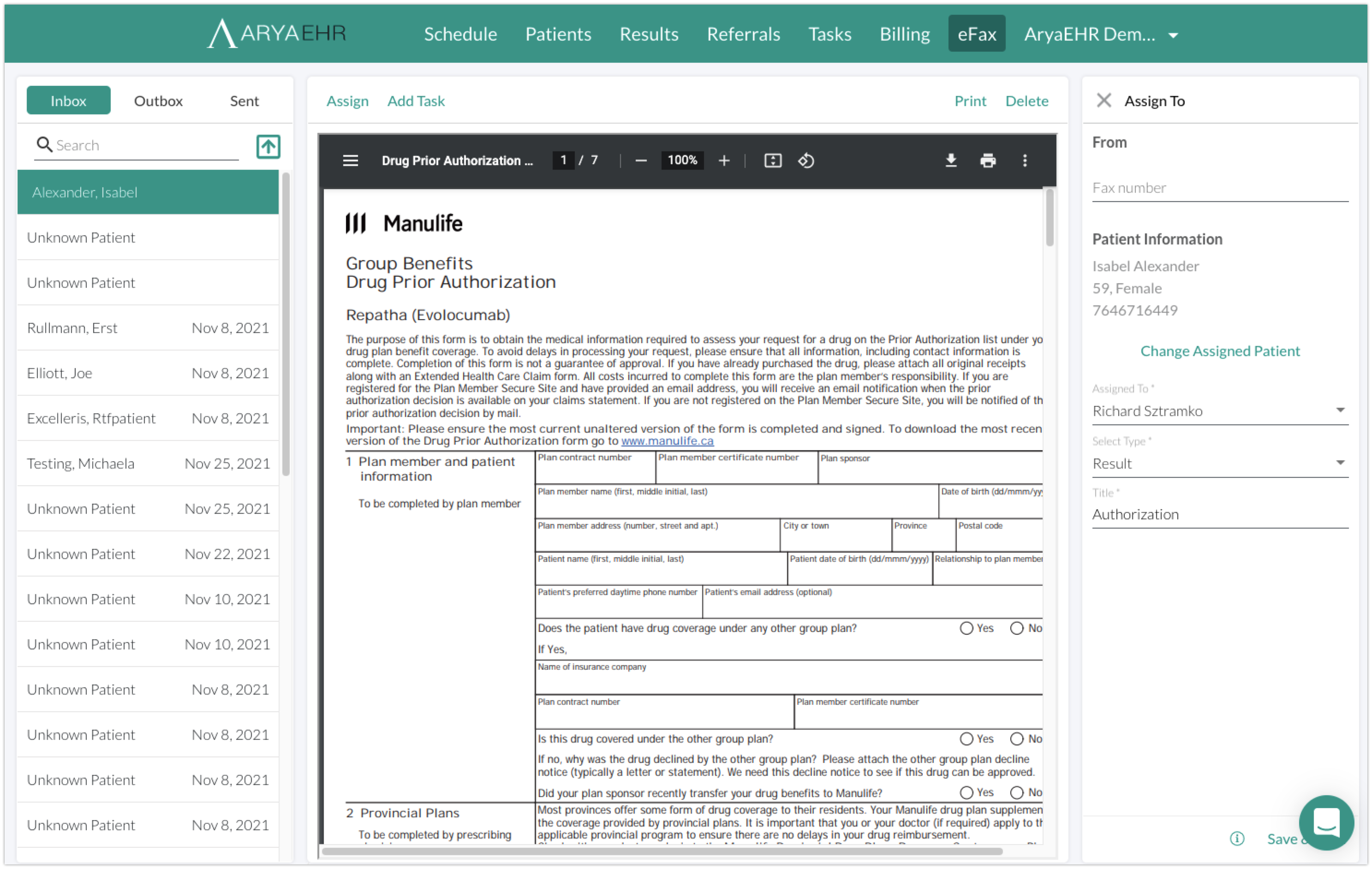Click the fit to page icon
Image resolution: width=1372 pixels, height=869 pixels.
(772, 161)
